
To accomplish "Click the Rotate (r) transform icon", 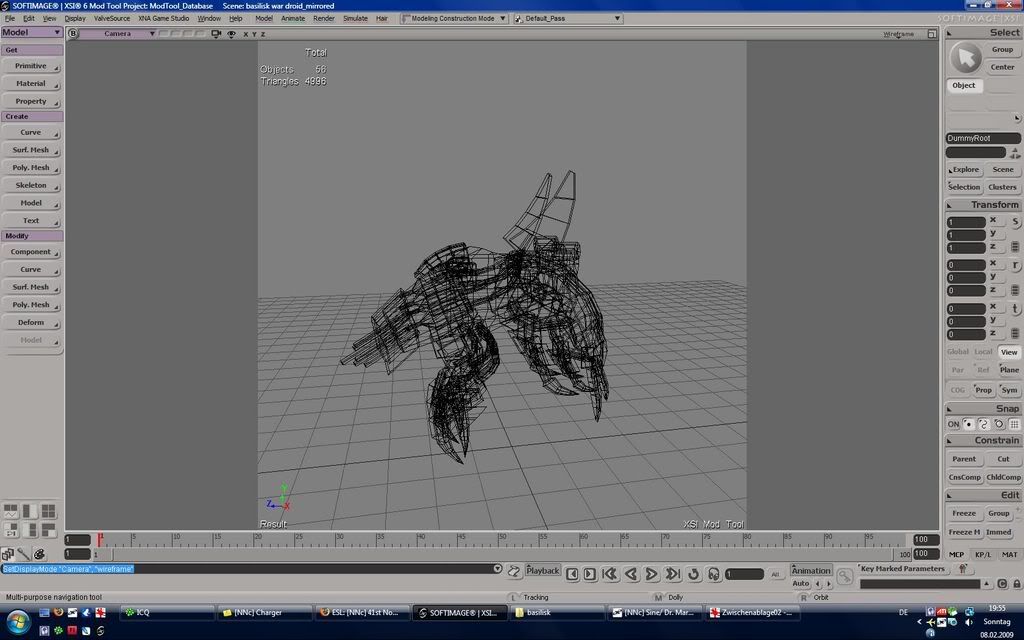I will [1016, 265].
